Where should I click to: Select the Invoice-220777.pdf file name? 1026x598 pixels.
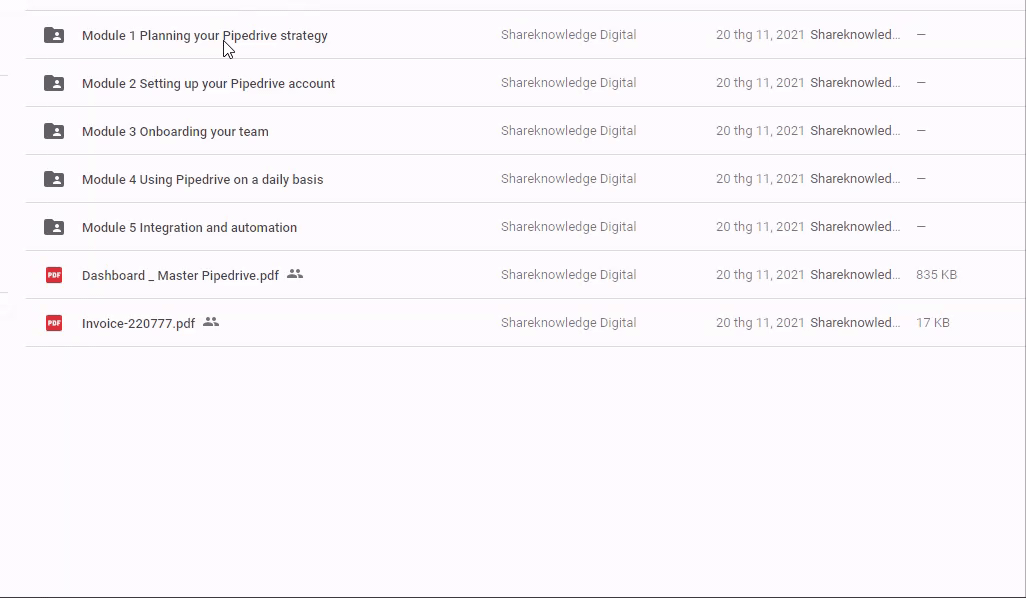138,324
